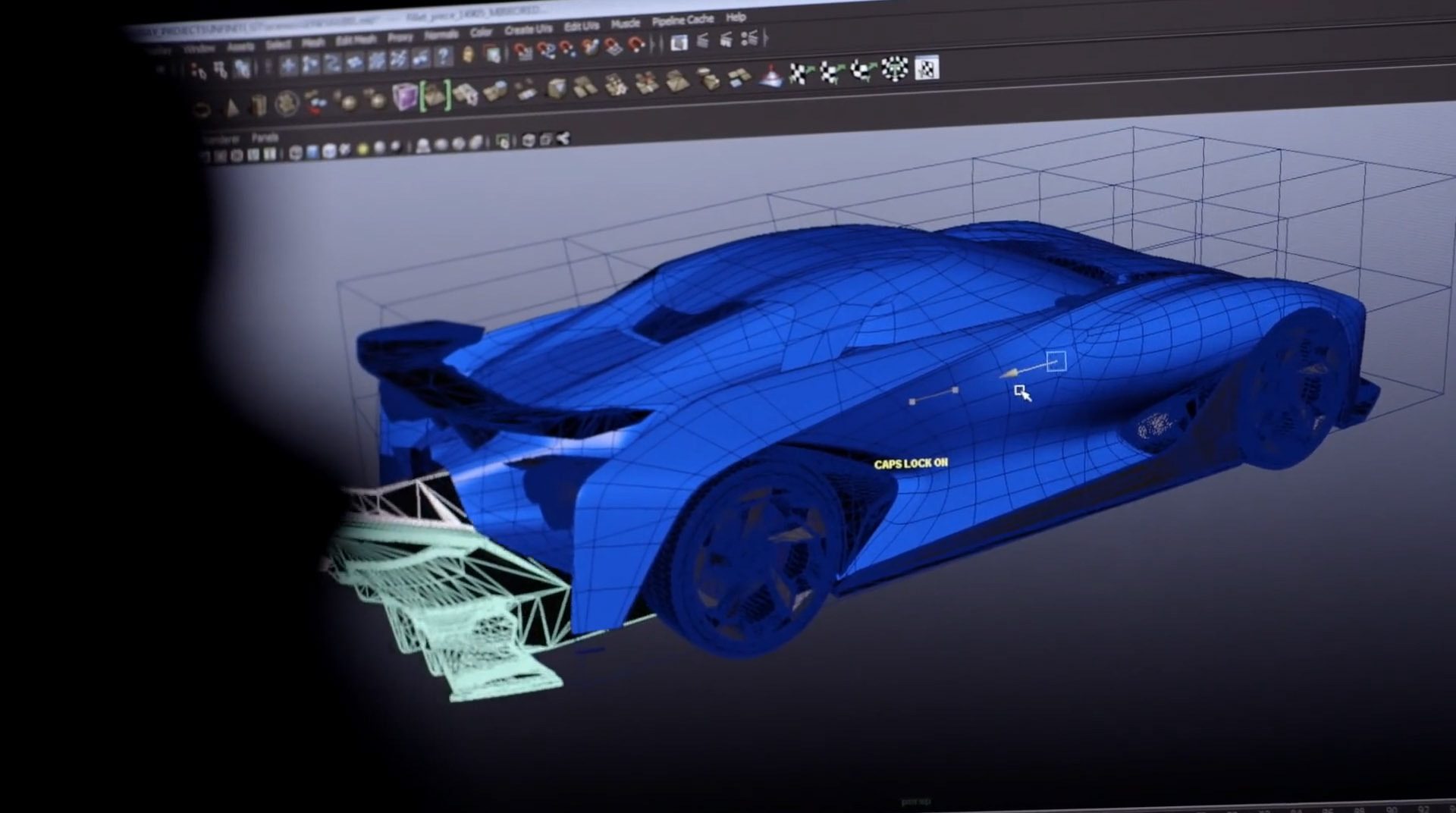Viewport: 1456px width, 813px height.
Task: Open the Select menu
Action: pos(278,45)
